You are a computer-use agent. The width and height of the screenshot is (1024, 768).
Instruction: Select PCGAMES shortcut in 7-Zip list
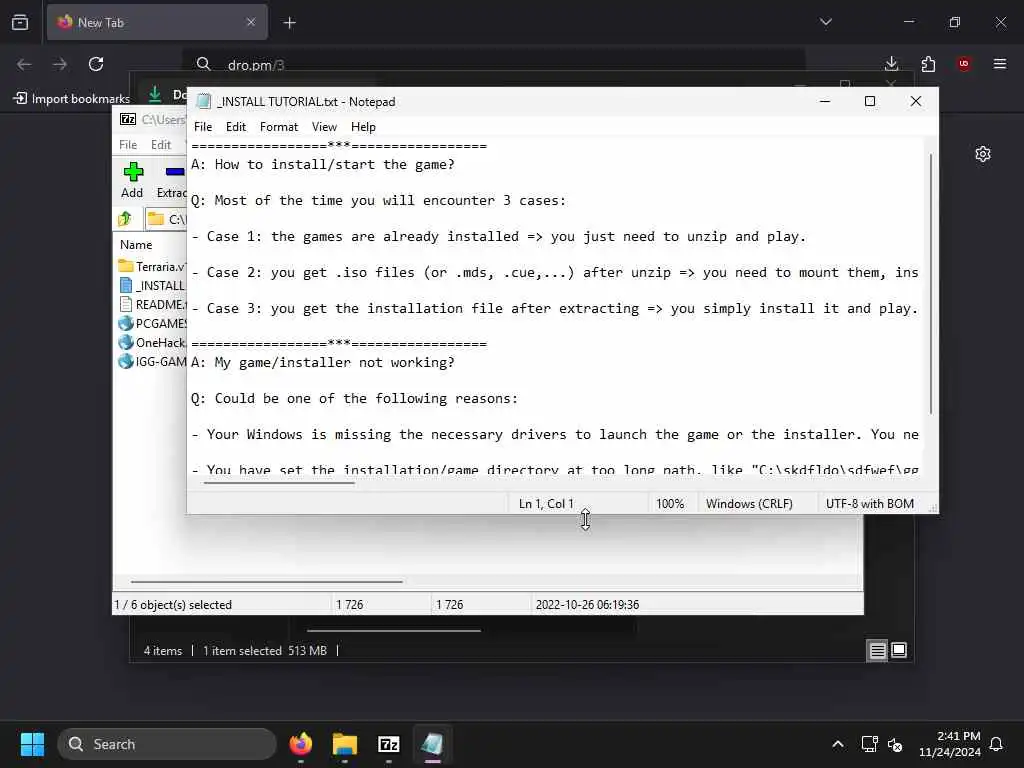tap(152, 323)
